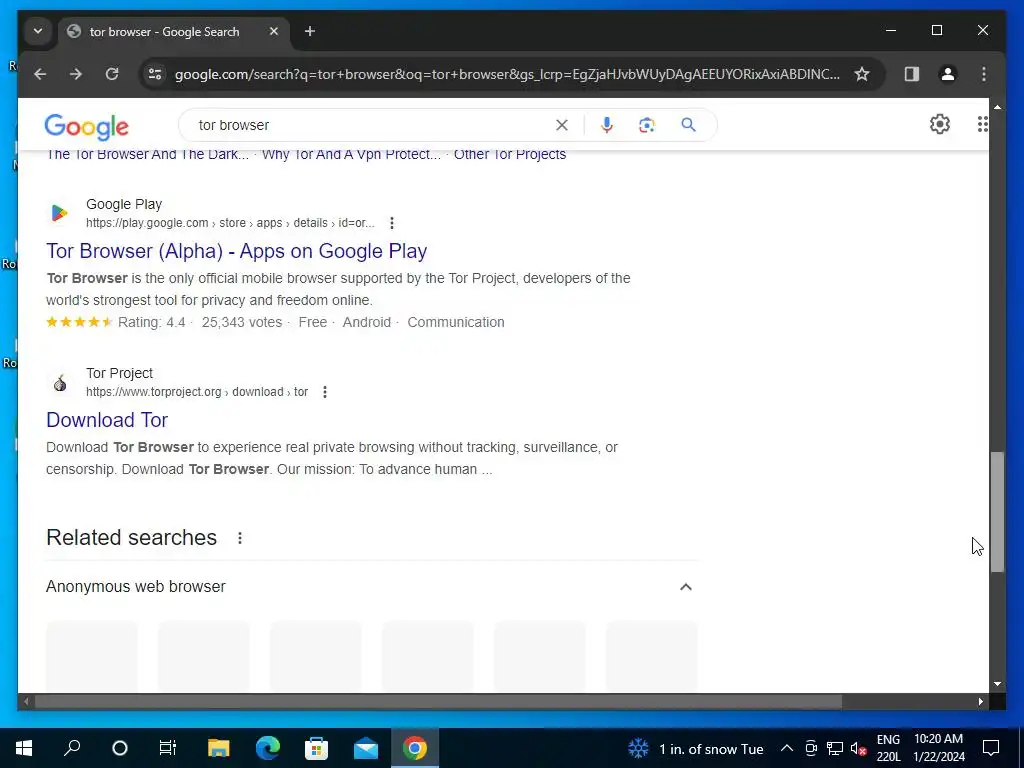The image size is (1024, 768).
Task: Open weather widget showing snow Tue
Action: (x=696, y=749)
